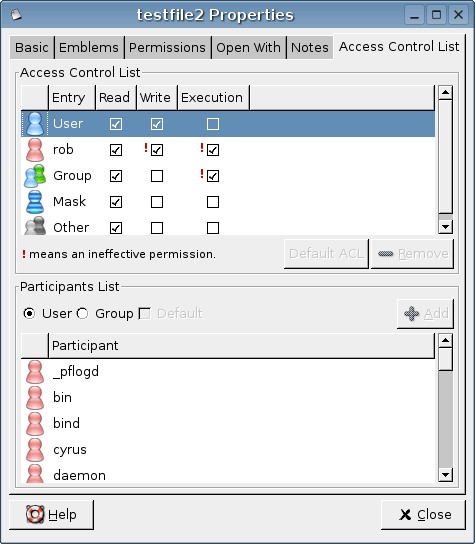Screen dimensions: 475x544
Task: Click the window menu icon in title bar
Action: click(x=16, y=15)
